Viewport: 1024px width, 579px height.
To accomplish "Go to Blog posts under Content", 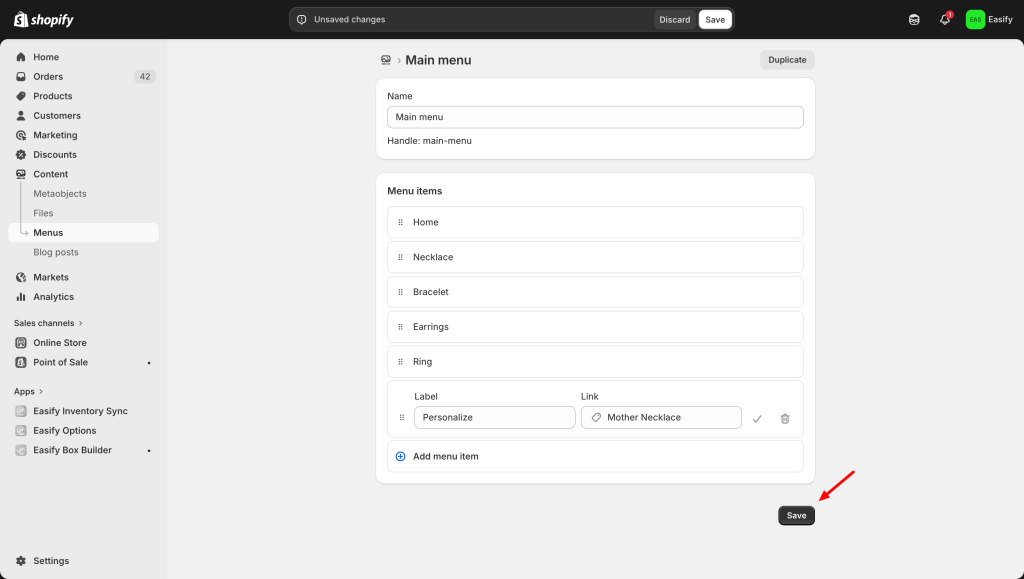I will pyautogui.click(x=56, y=253).
